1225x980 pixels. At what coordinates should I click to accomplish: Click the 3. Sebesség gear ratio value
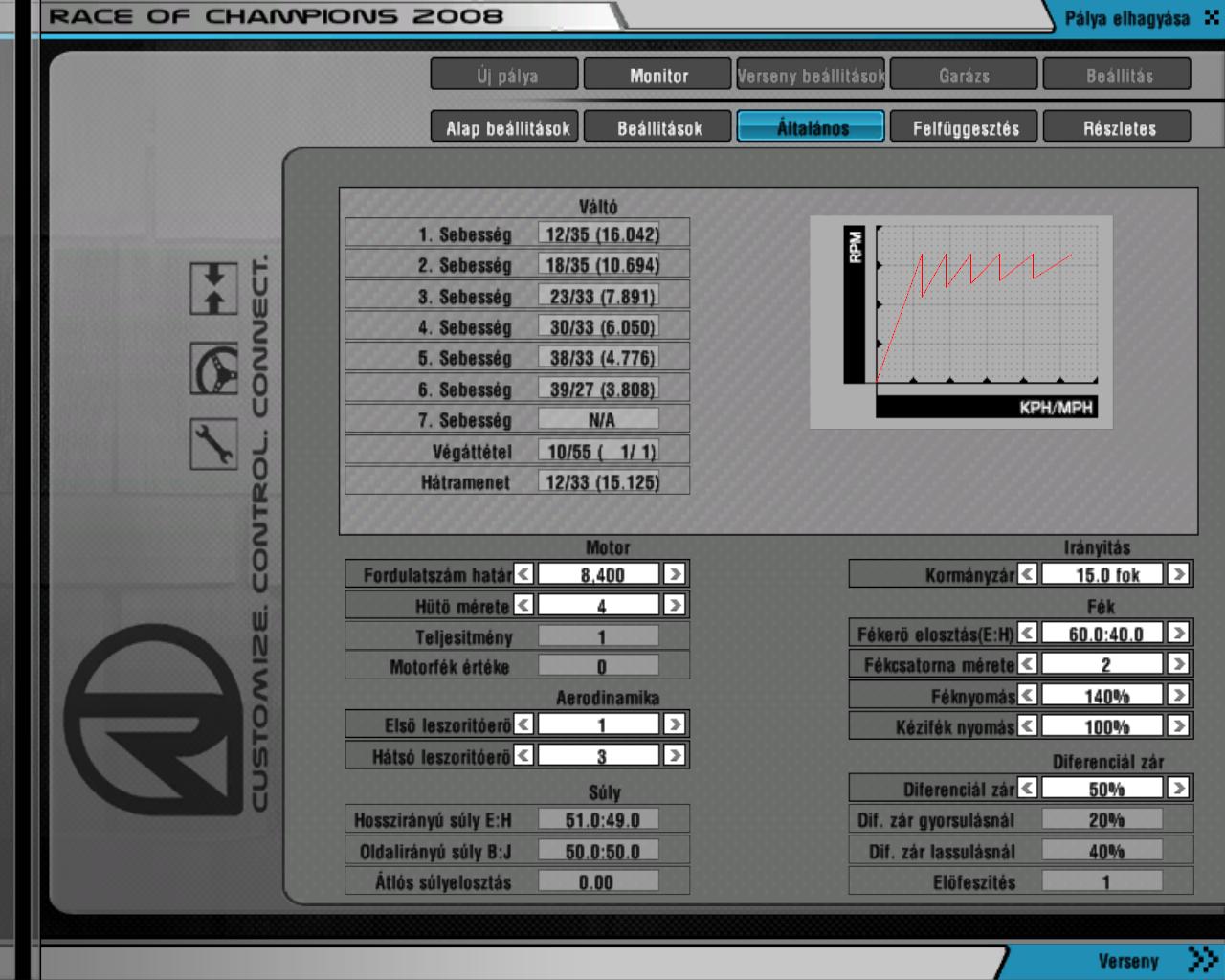tap(599, 296)
